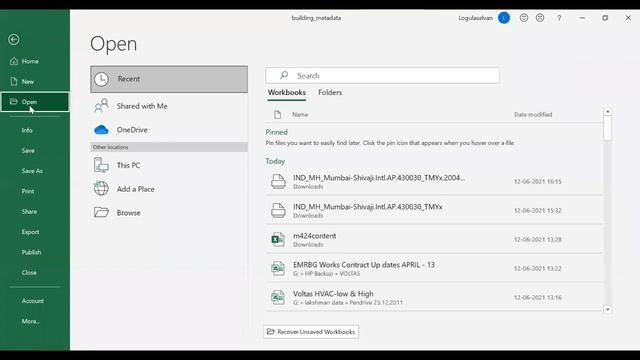640x360 pixels.
Task: Click the file type icon in column header
Action: click(278, 115)
